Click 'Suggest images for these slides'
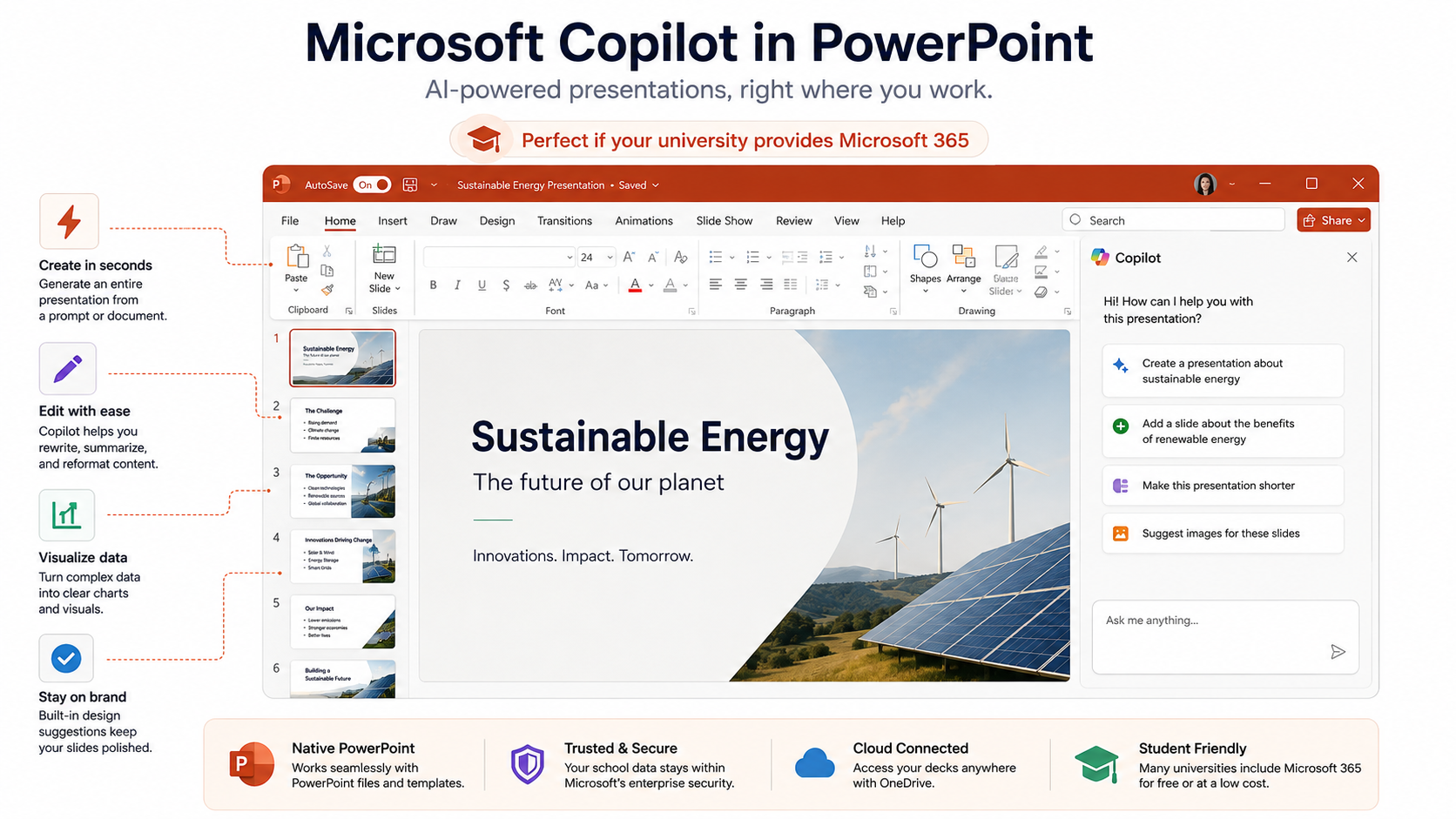This screenshot has height=819, width=1456. pyautogui.click(x=1223, y=534)
